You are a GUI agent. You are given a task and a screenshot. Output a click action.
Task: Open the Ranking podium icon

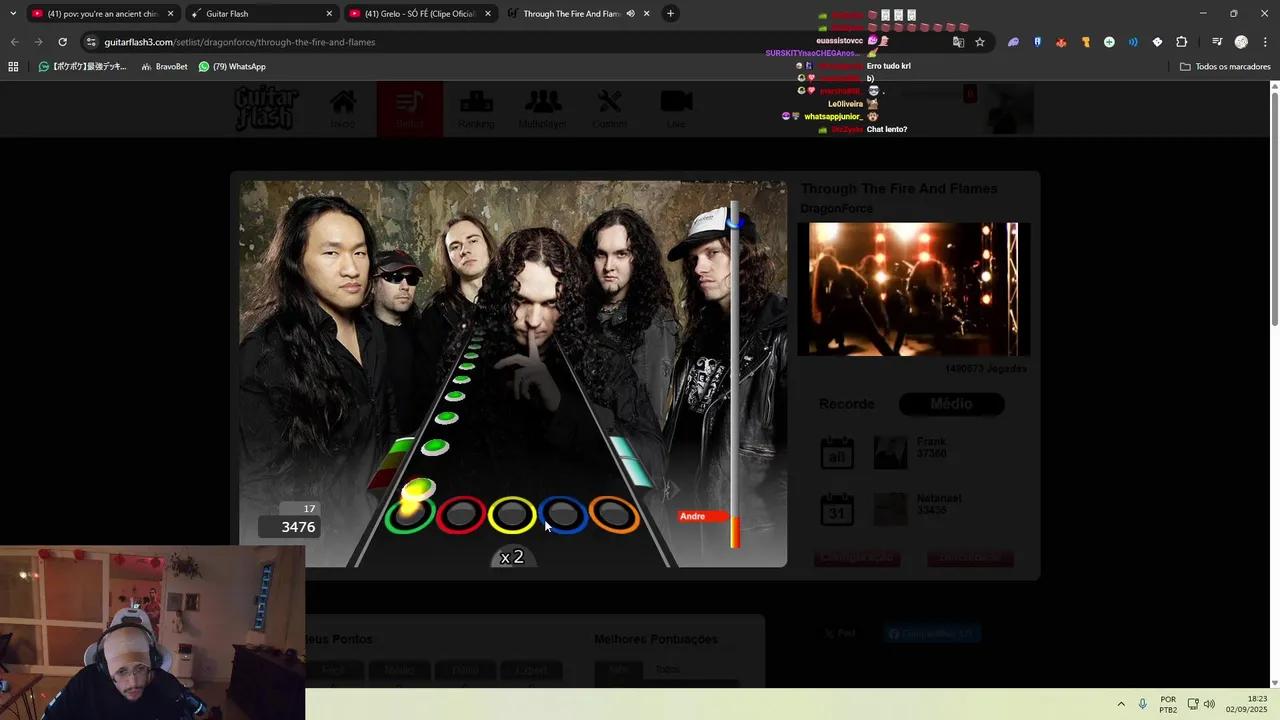tap(476, 109)
